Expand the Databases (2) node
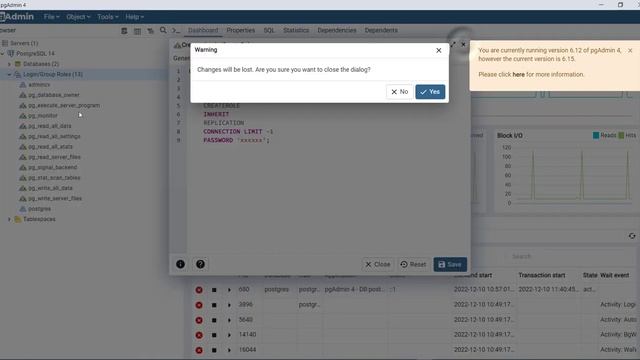The width and height of the screenshot is (640, 360). click(x=9, y=64)
